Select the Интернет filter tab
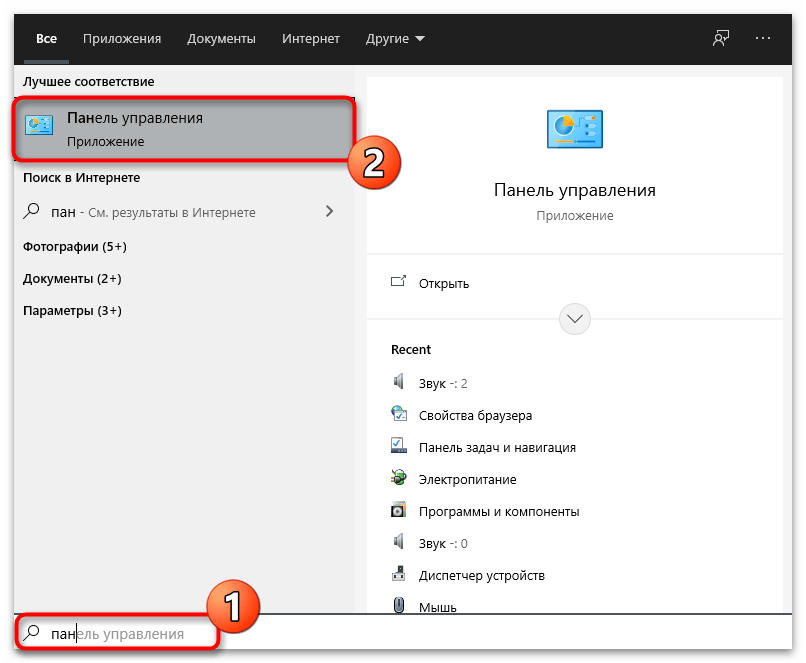Viewport: 806px width, 663px height. (x=310, y=39)
